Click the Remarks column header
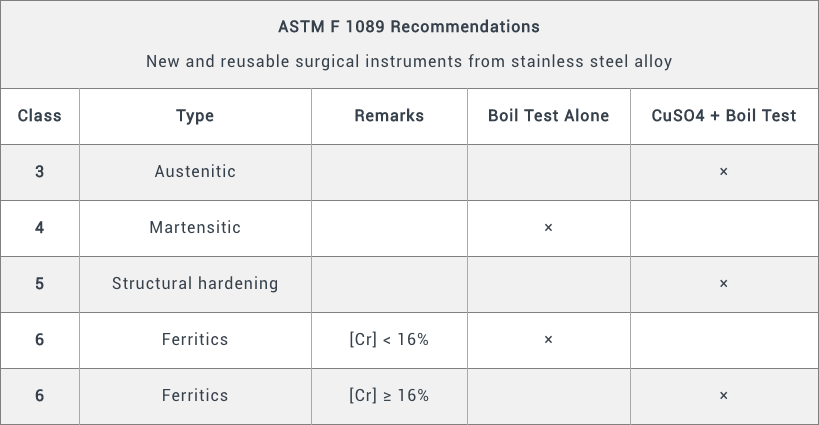 tap(389, 116)
